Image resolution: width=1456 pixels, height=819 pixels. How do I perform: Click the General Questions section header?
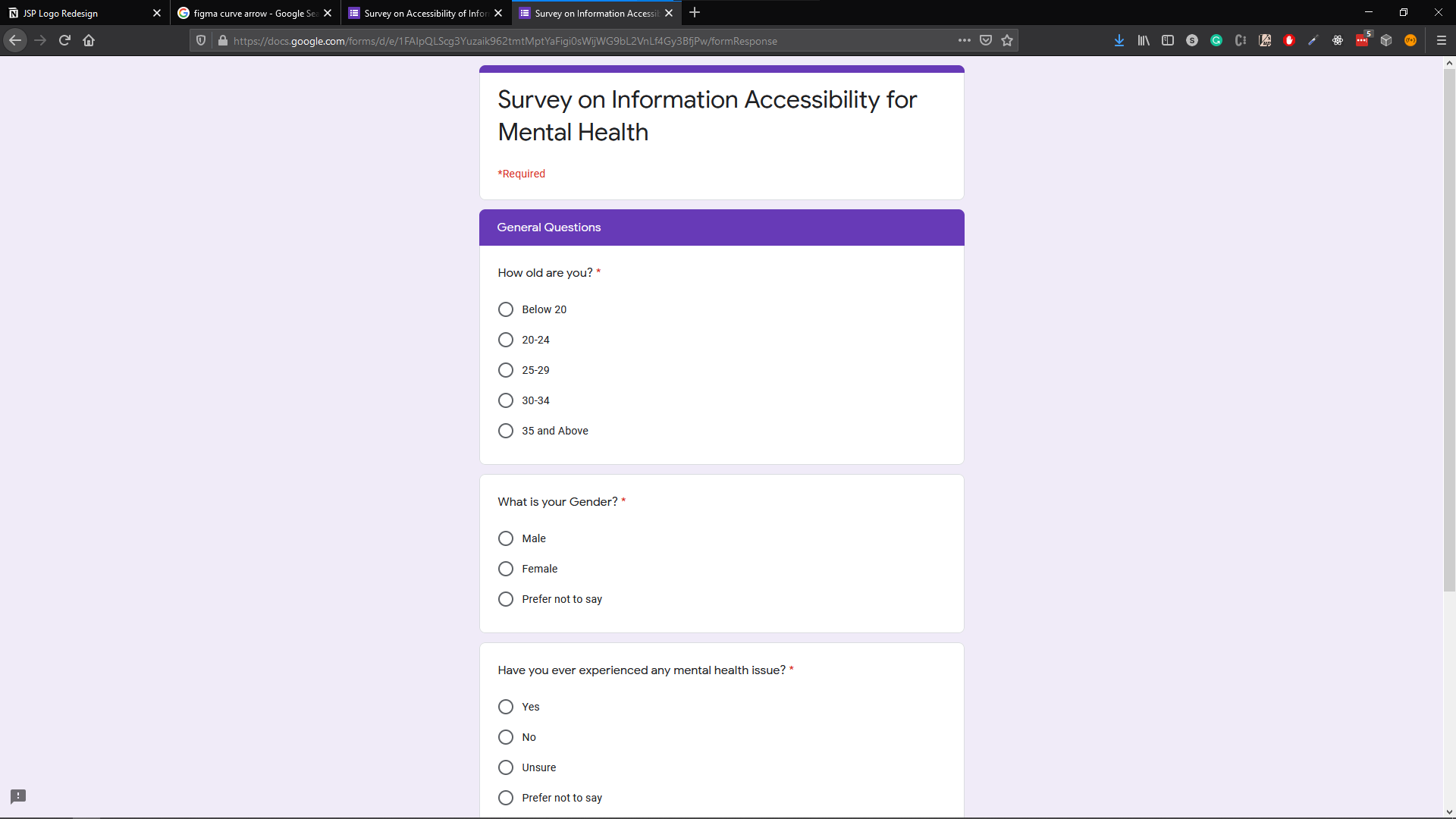721,227
